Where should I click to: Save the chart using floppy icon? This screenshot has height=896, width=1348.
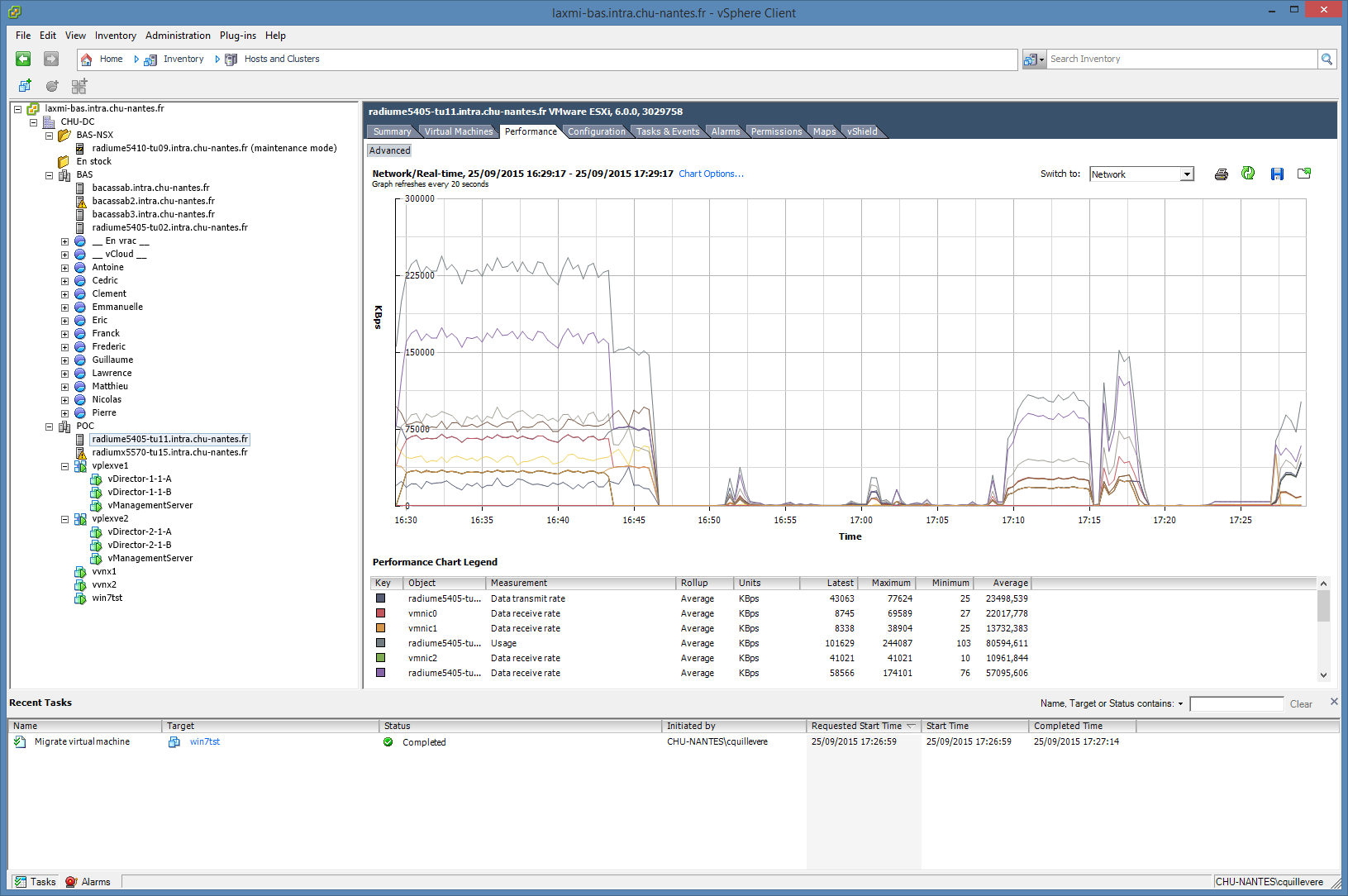[1277, 174]
